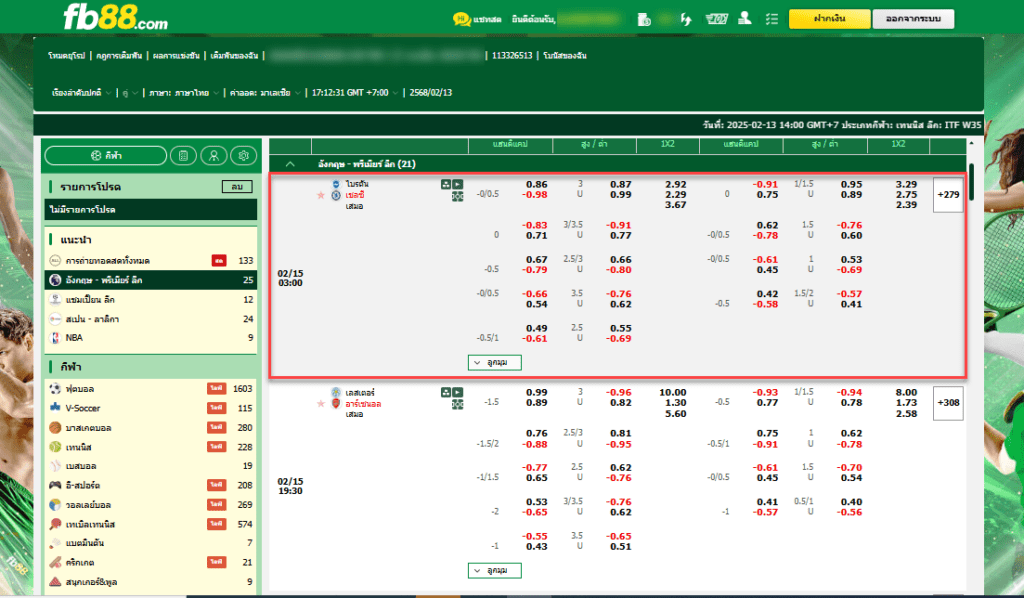
Task: Select the Spain La Liga (สเปน - ลาลีกา) row
Action: pyautogui.click(x=151, y=319)
